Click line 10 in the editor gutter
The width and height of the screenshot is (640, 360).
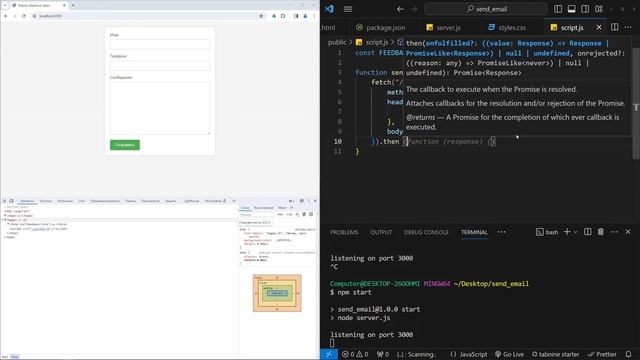(x=338, y=141)
